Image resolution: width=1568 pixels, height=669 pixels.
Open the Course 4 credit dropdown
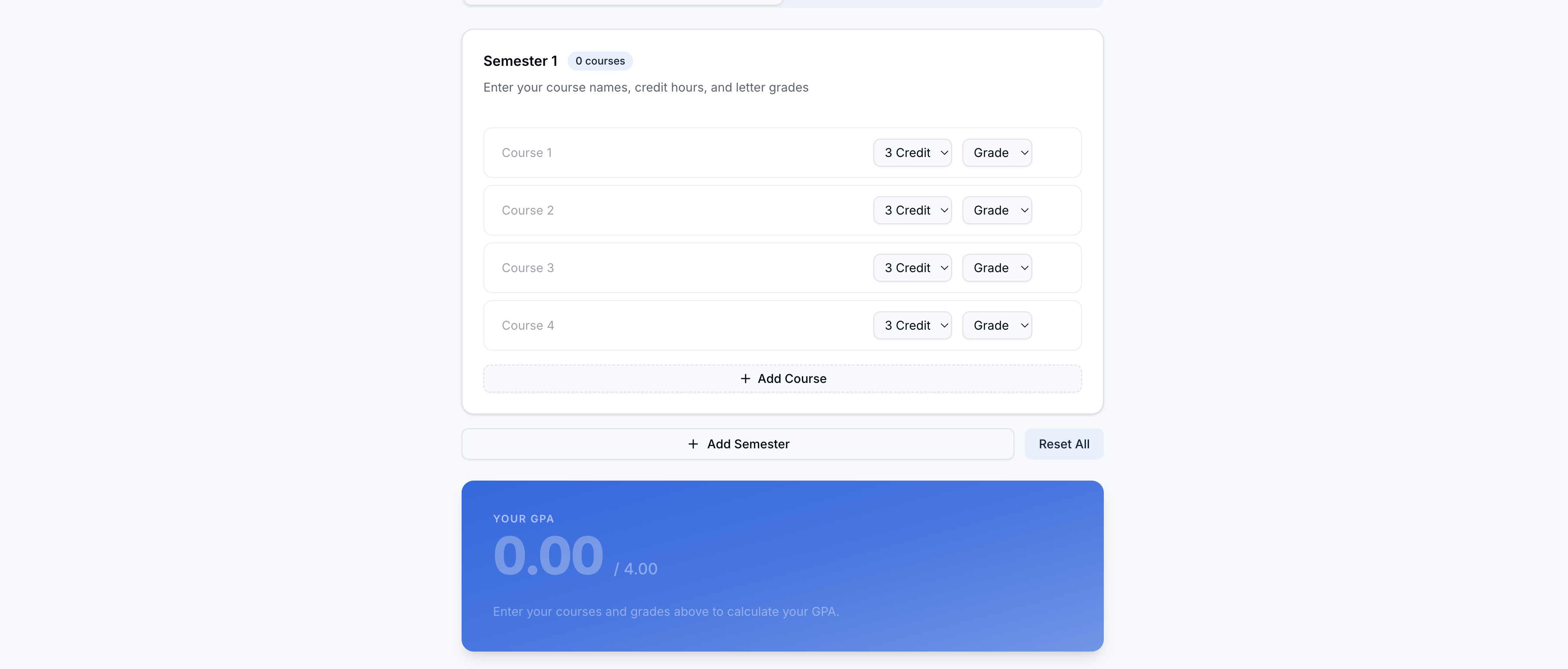tap(912, 325)
